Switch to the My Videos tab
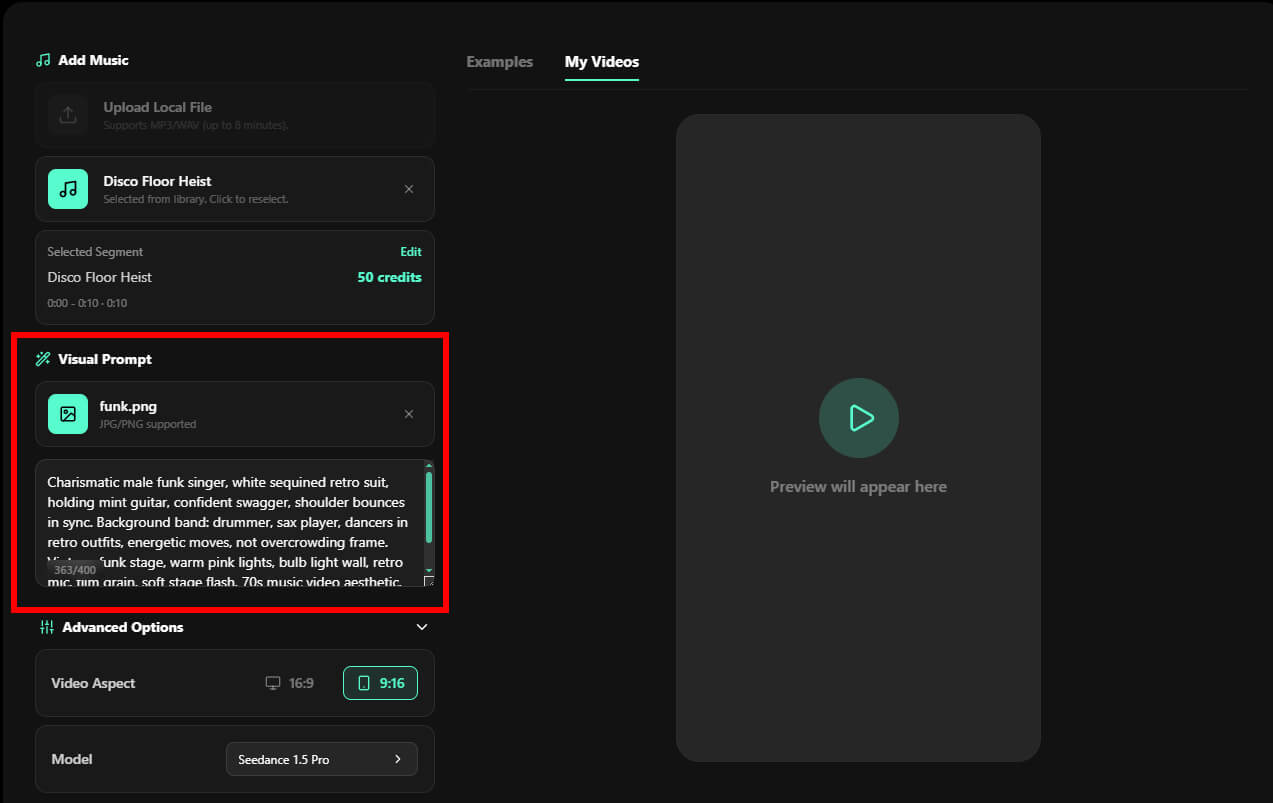Screen dimensions: 1273x803 [602, 62]
